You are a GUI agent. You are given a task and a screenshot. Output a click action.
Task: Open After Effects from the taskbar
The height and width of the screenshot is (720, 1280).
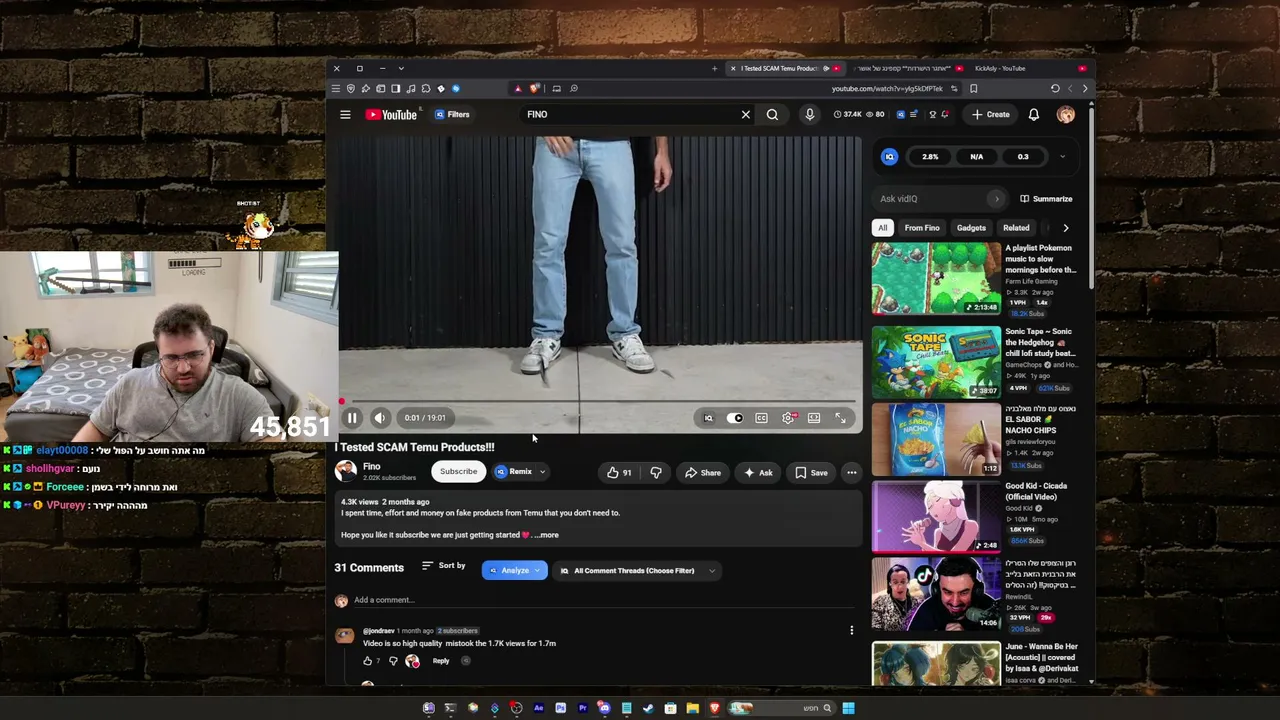(538, 708)
